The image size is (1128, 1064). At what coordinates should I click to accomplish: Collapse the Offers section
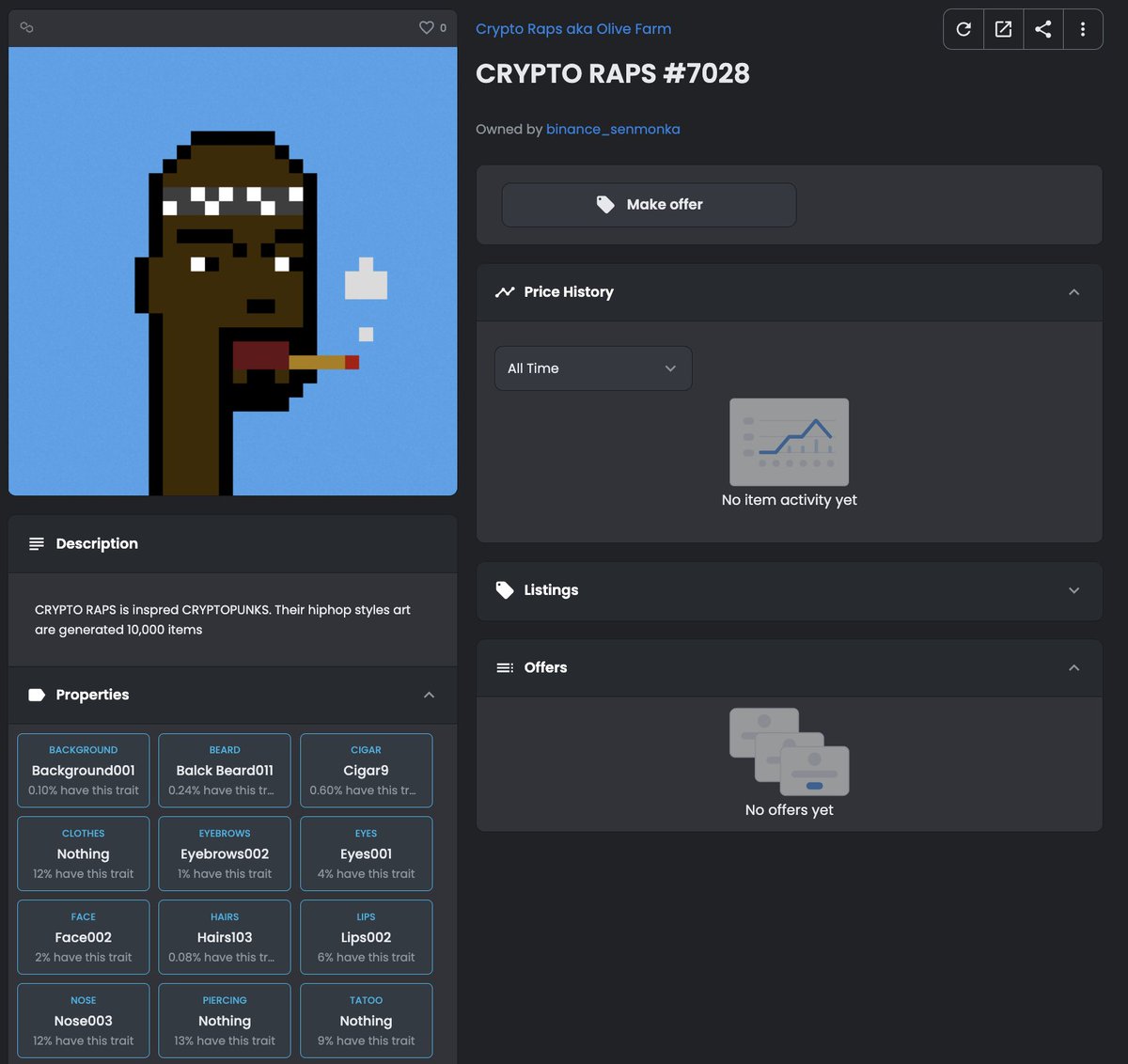(1073, 667)
